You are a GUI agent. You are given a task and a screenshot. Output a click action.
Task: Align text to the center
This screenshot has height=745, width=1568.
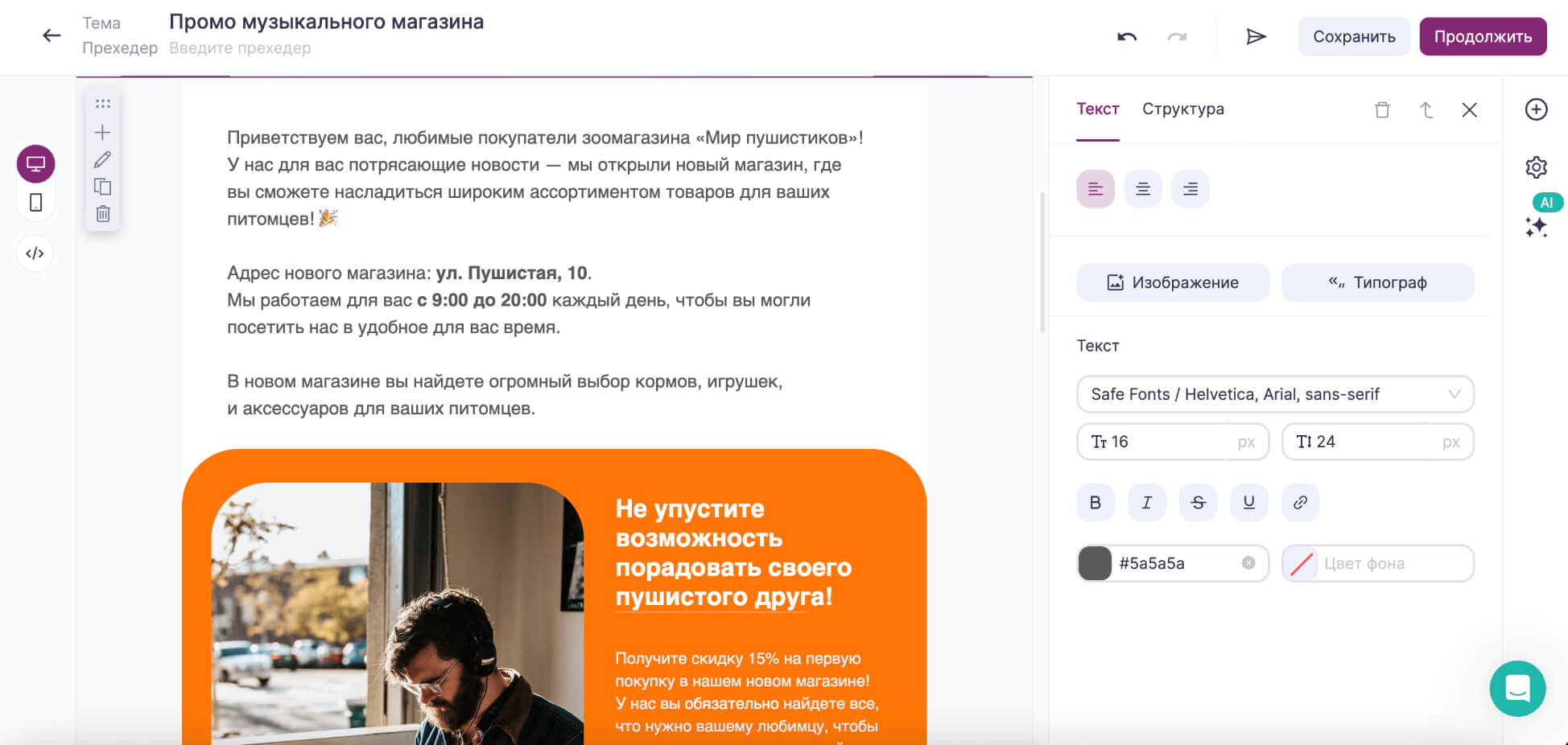pyautogui.click(x=1143, y=189)
